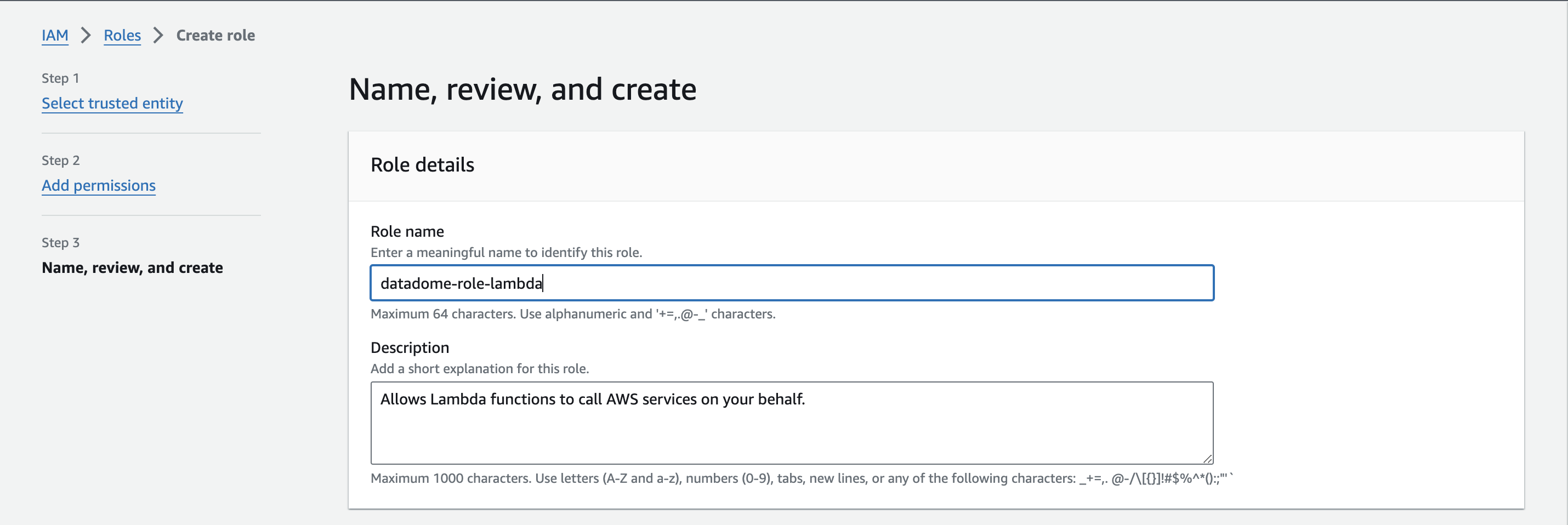Grab the Description textarea resize handle

(x=1208, y=459)
